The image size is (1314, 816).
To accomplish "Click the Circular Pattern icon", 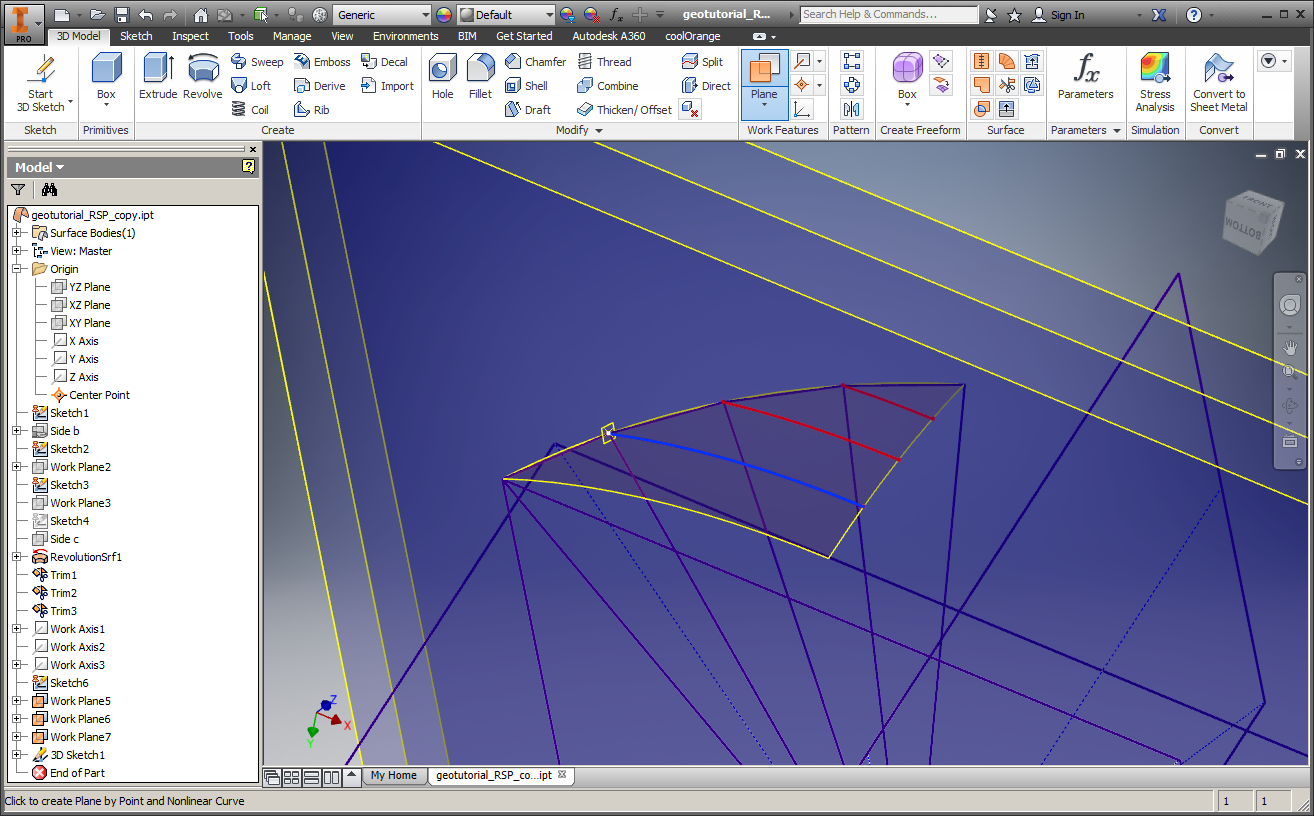I will tap(852, 85).
